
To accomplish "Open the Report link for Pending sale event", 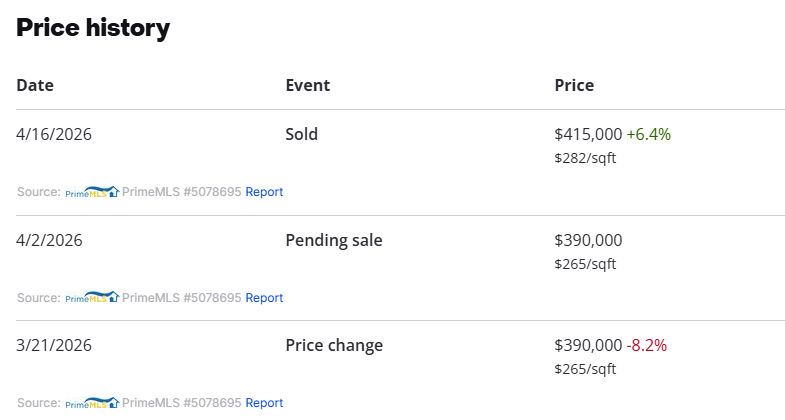I will [x=265, y=297].
